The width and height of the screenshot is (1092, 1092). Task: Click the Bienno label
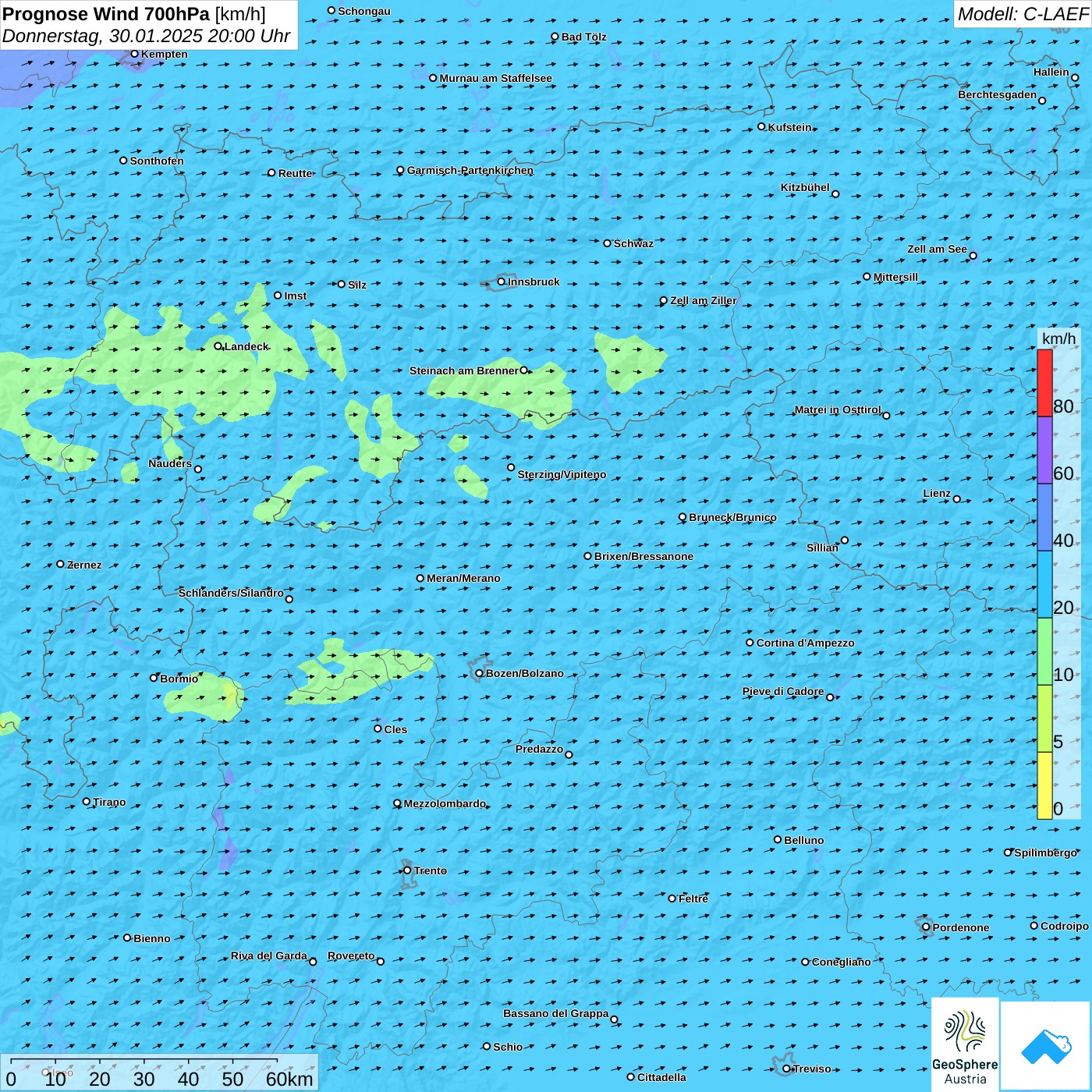click(x=152, y=938)
